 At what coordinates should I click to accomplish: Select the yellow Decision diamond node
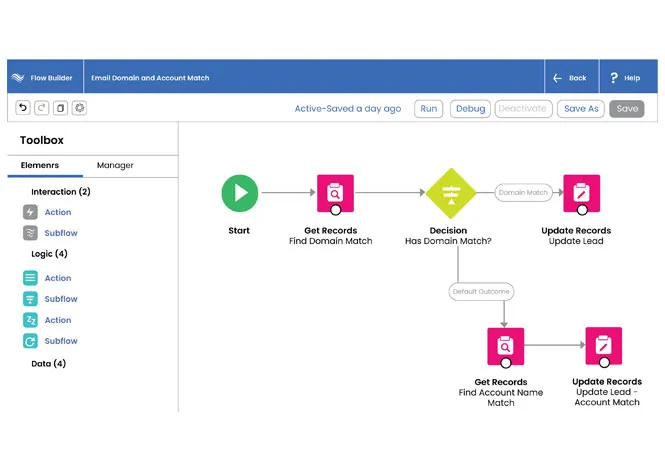(449, 193)
